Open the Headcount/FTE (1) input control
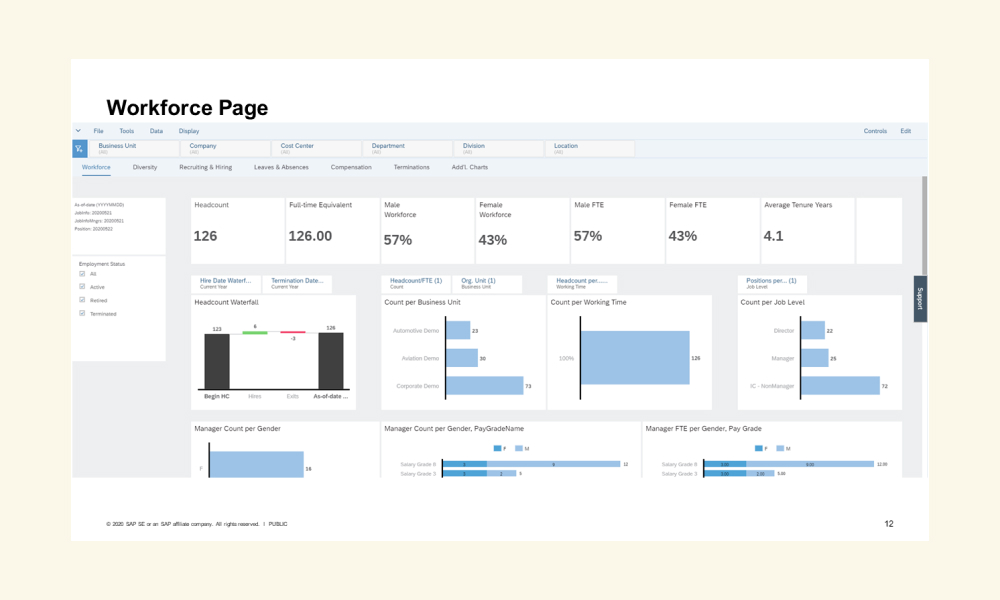 (416, 283)
